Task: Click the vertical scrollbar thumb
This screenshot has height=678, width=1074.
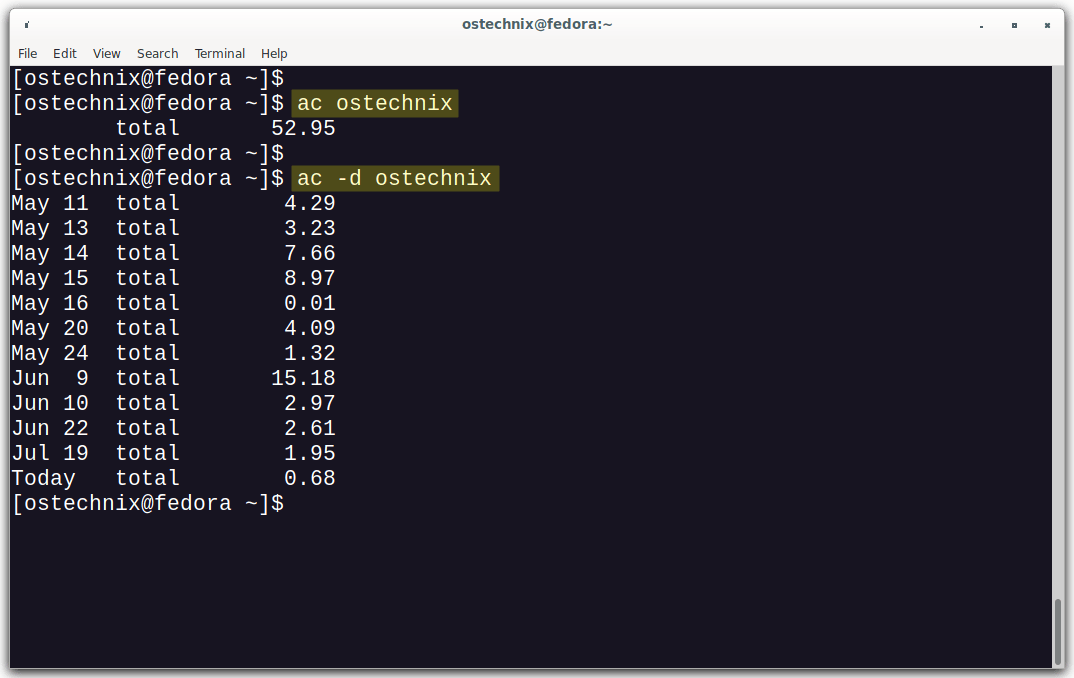Action: 1058,630
